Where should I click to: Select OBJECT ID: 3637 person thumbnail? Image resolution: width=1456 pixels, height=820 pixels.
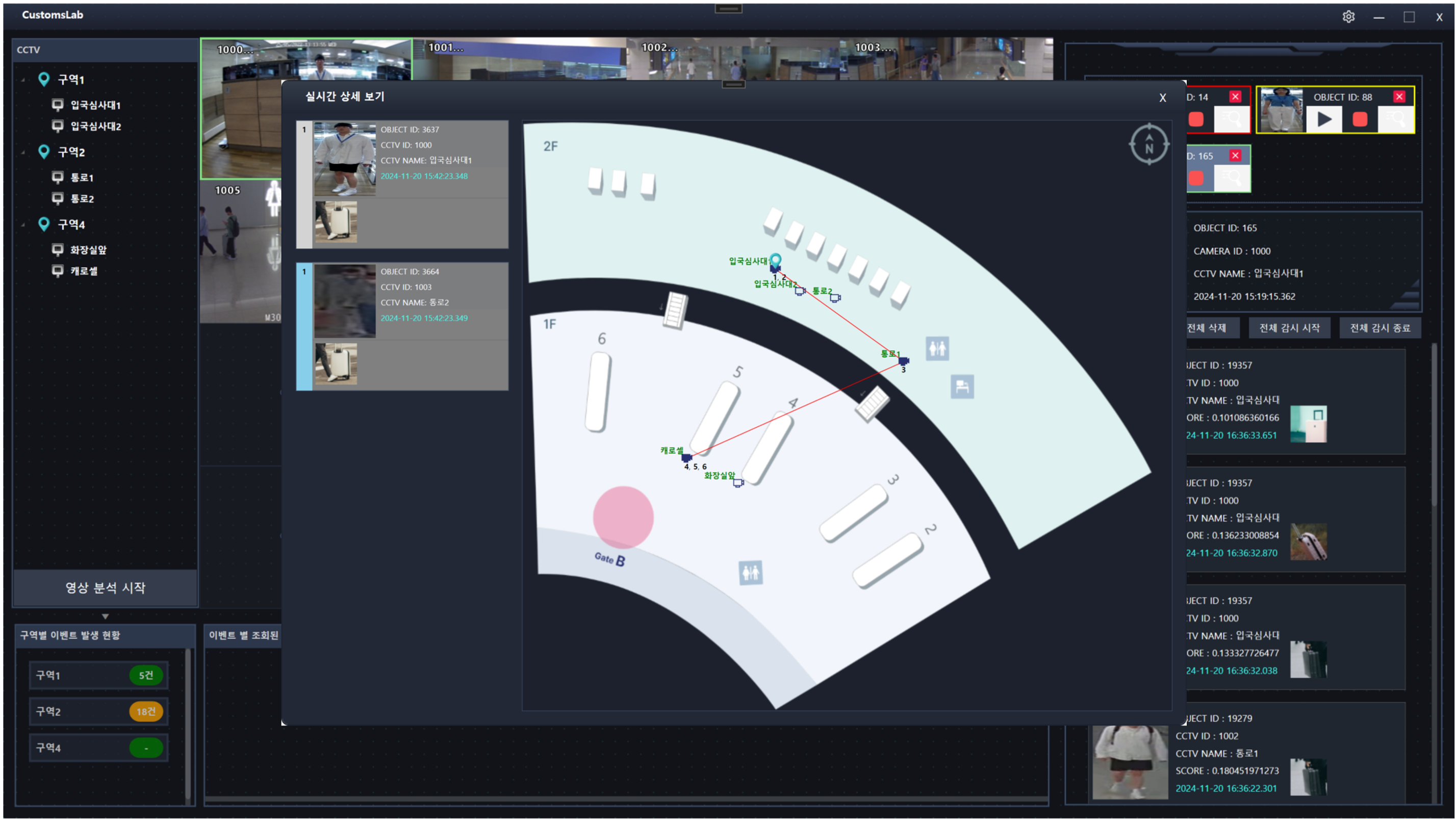(345, 160)
